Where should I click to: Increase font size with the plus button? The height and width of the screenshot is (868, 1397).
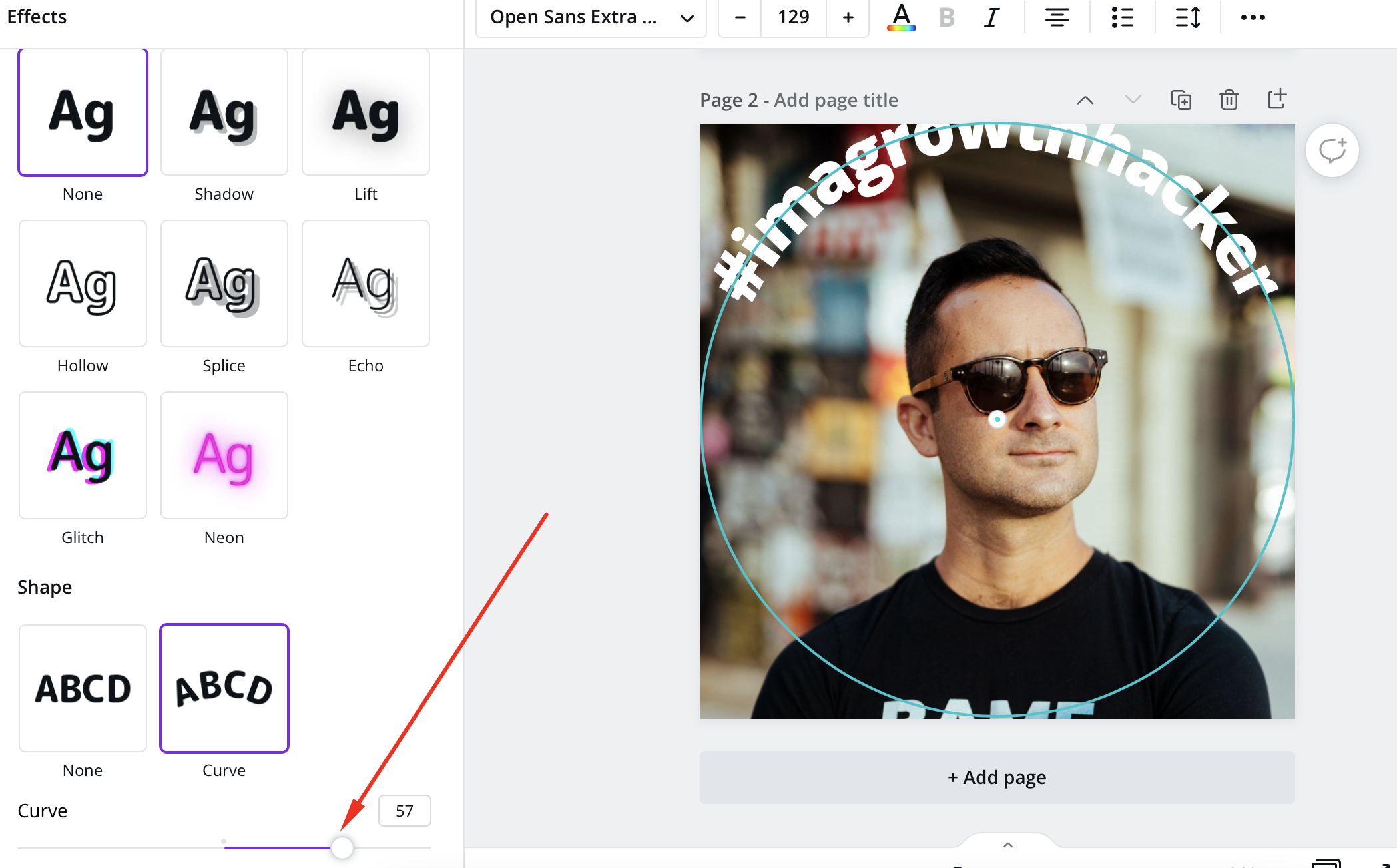click(848, 17)
